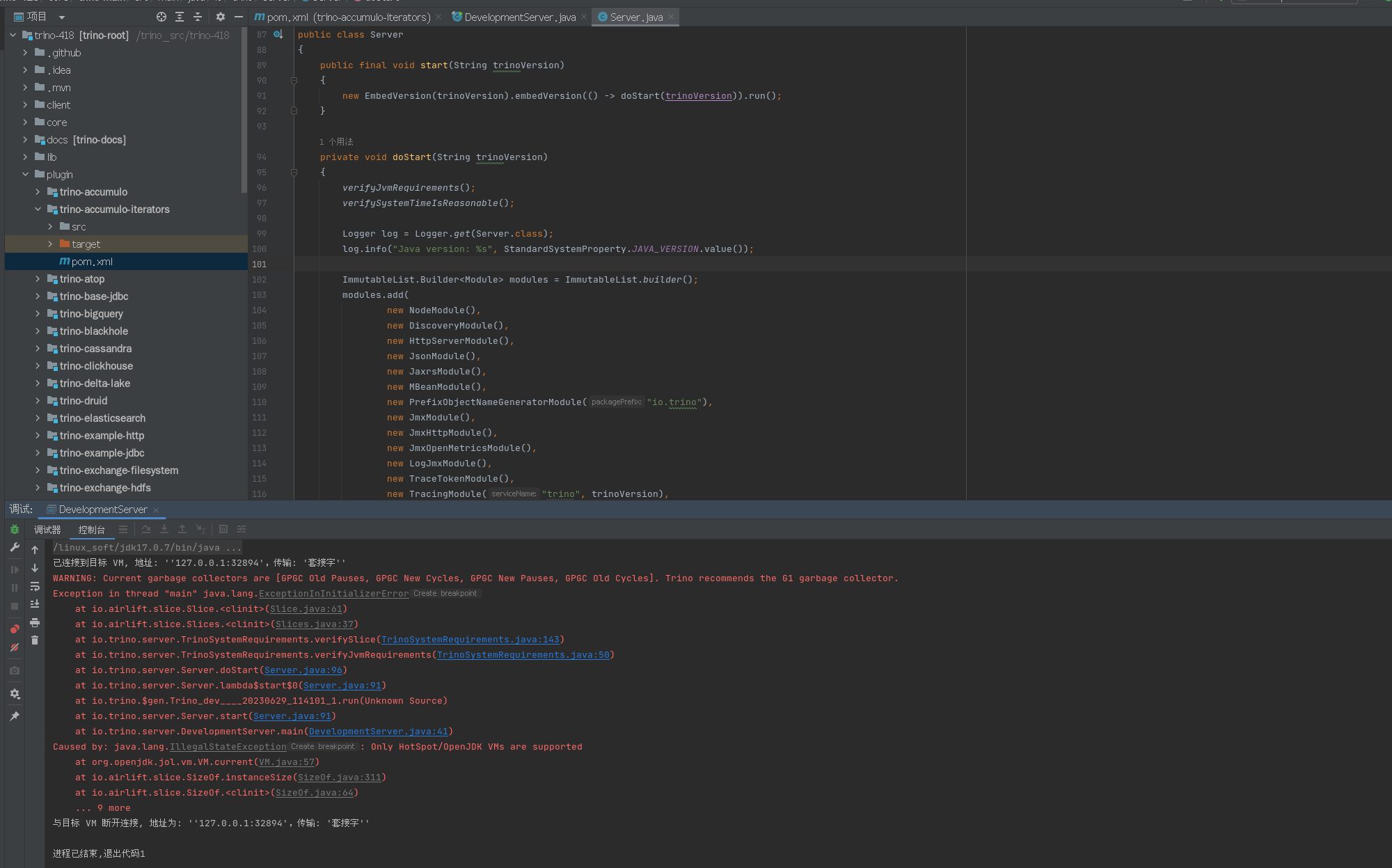Open the 项目 view dropdown arrow
The height and width of the screenshot is (868, 1392).
[62, 17]
